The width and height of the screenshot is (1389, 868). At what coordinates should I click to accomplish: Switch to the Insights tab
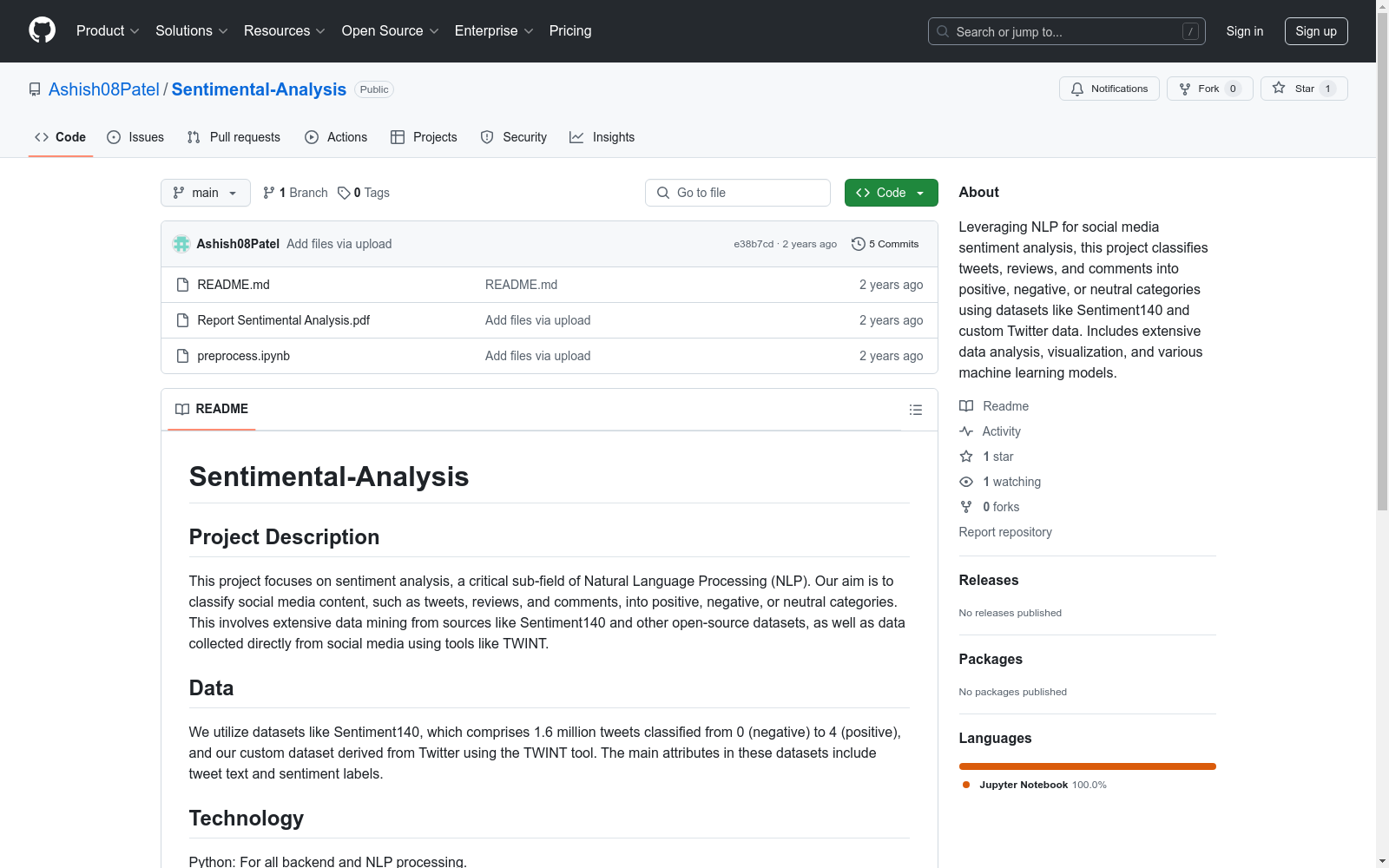(x=602, y=137)
